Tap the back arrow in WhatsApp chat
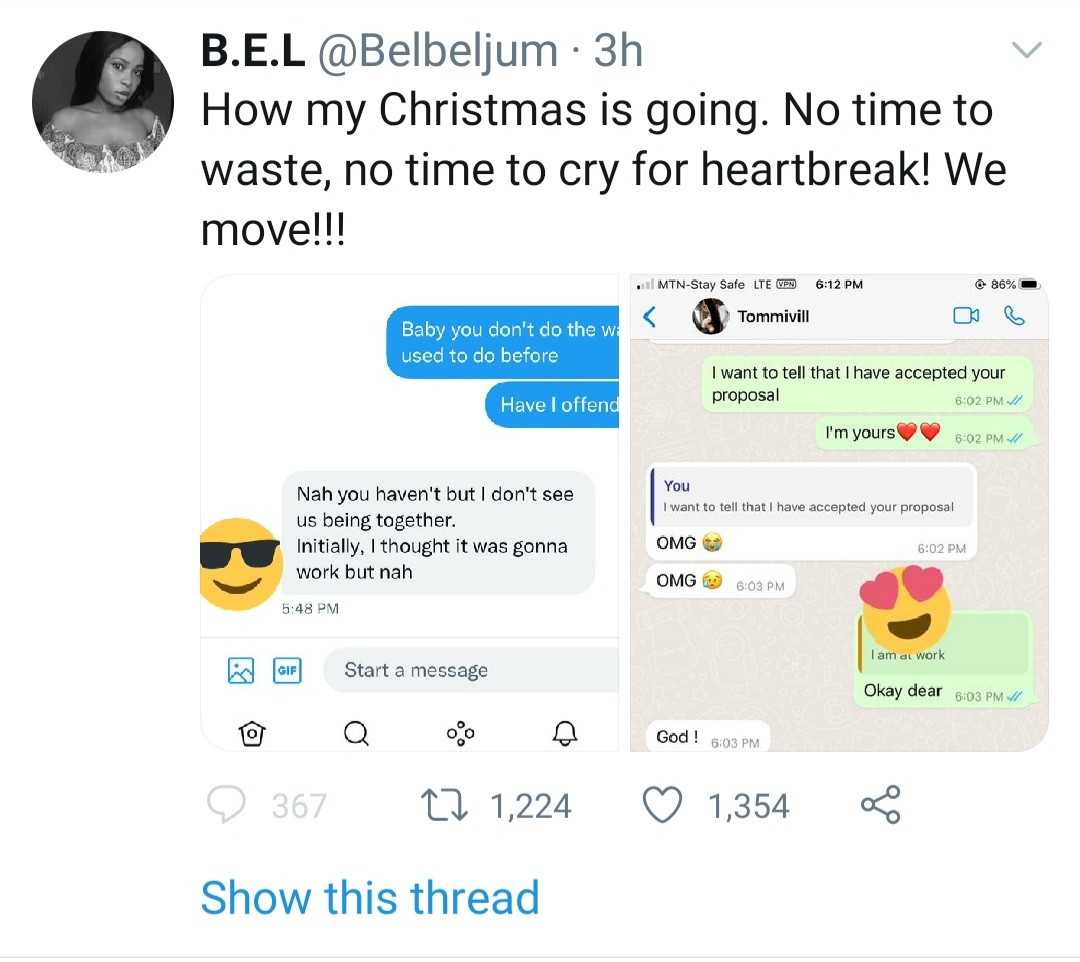 [649, 316]
